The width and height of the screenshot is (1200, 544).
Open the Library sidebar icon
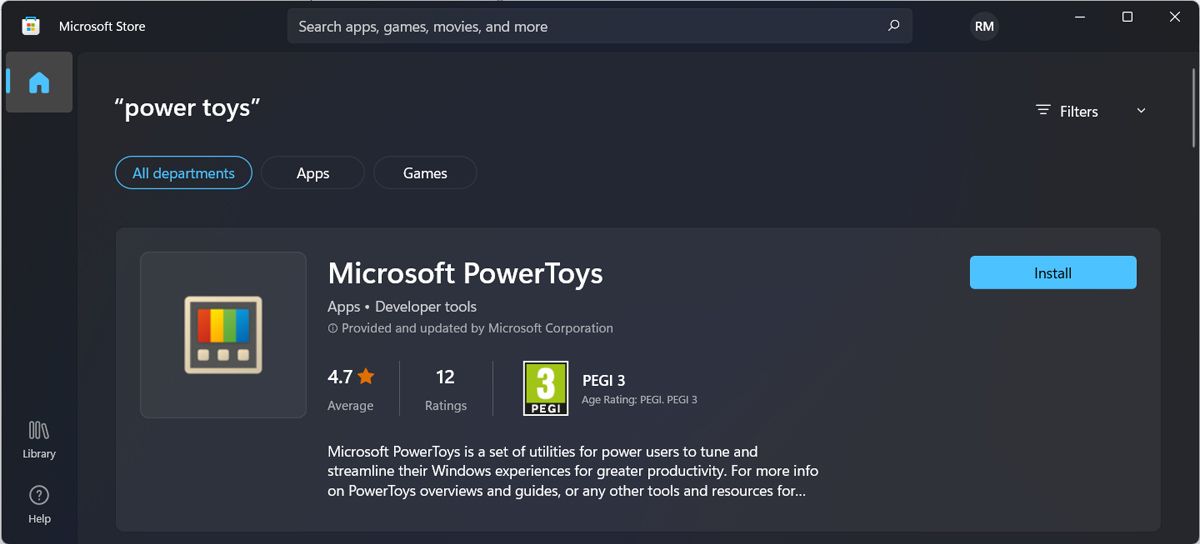(39, 439)
